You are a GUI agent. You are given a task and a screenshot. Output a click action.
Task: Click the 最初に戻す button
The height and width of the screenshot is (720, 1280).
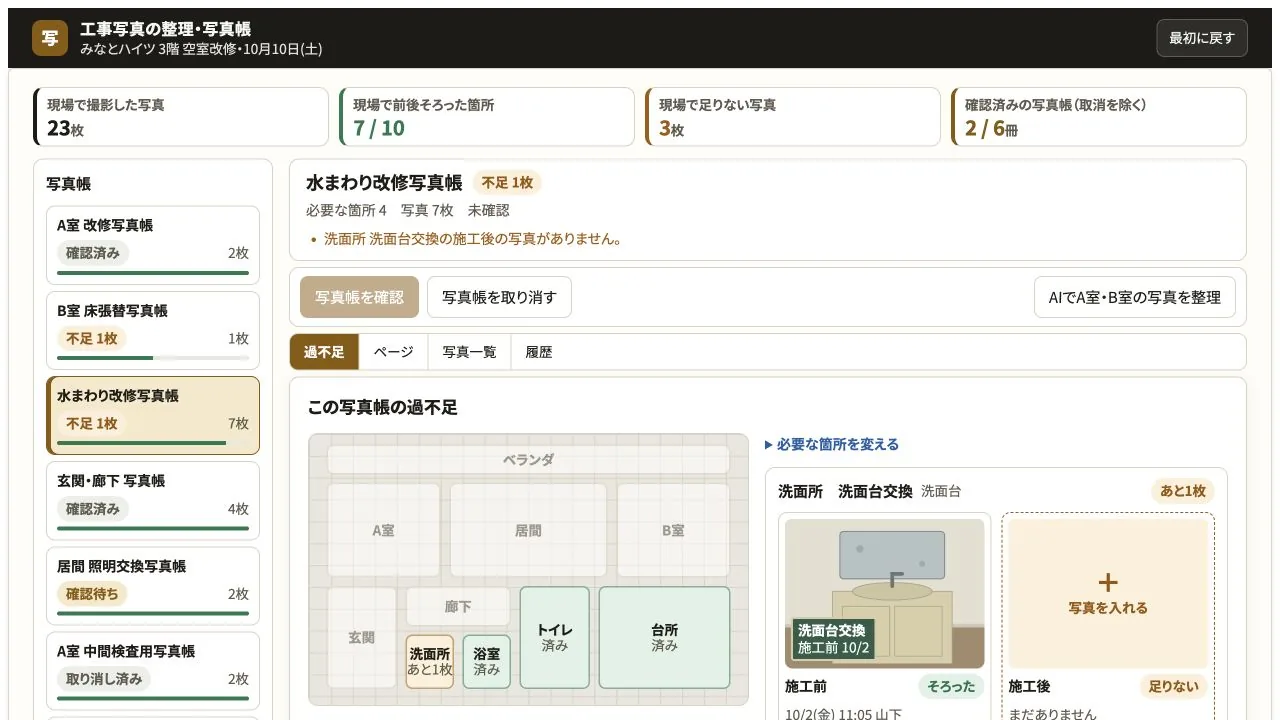coord(1201,38)
